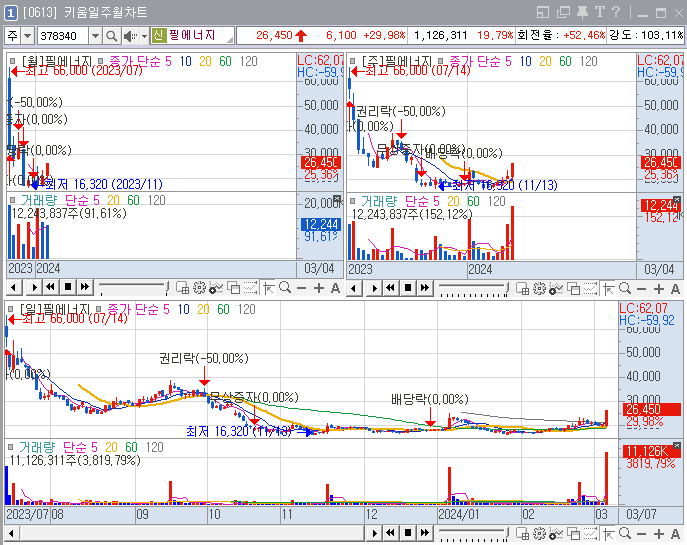Click the current price 26,450 in header
This screenshot has width=687, height=545.
(x=274, y=35)
